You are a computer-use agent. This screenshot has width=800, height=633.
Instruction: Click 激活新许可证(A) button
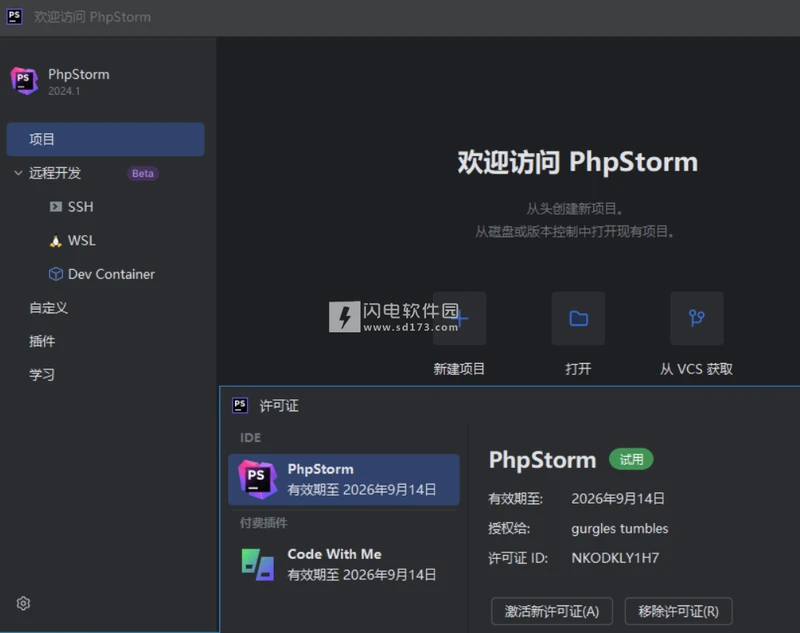pos(552,611)
